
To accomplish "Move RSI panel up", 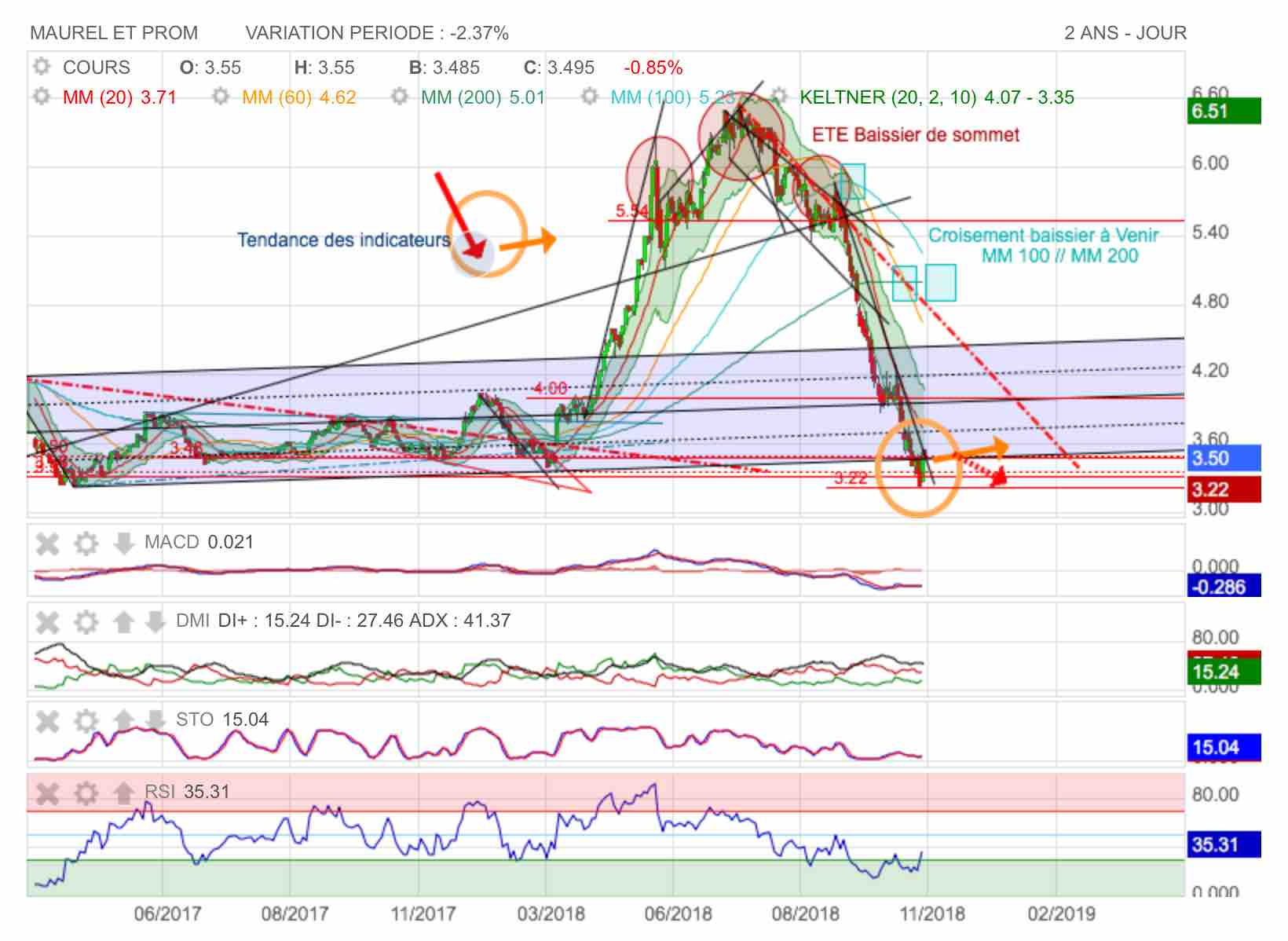I will tap(123, 793).
